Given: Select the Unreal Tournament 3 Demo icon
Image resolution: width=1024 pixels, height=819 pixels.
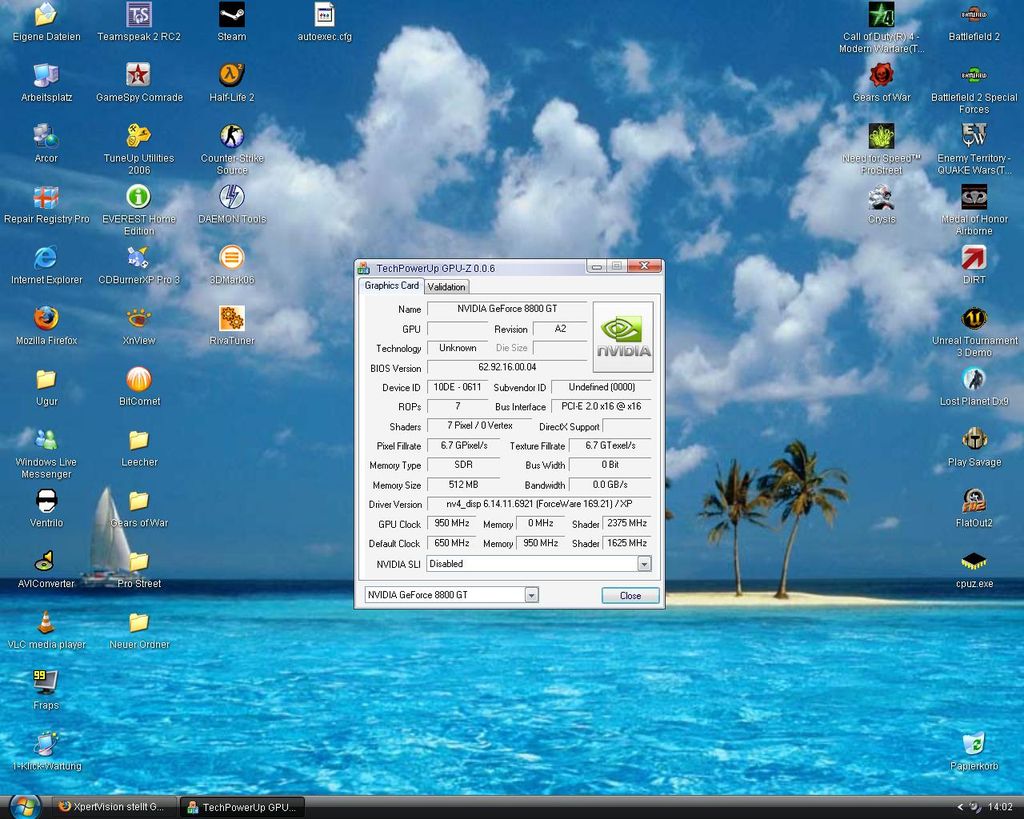Looking at the screenshot, I should click(974, 318).
